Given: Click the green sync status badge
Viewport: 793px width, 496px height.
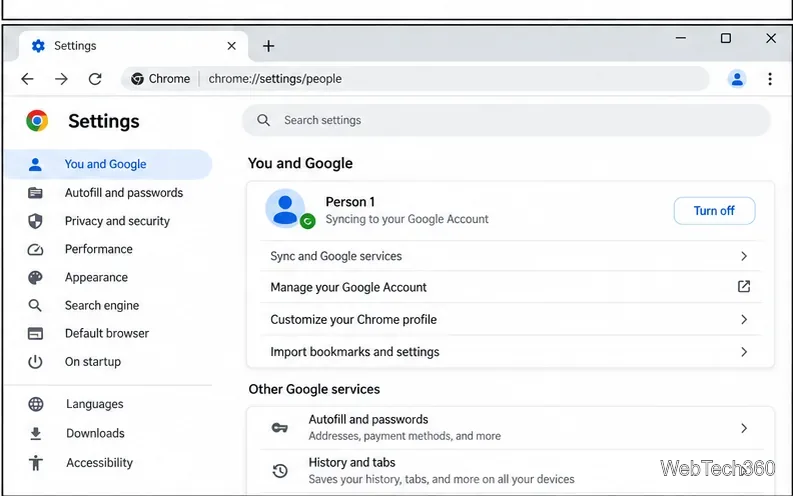Looking at the screenshot, I should pos(307,221).
